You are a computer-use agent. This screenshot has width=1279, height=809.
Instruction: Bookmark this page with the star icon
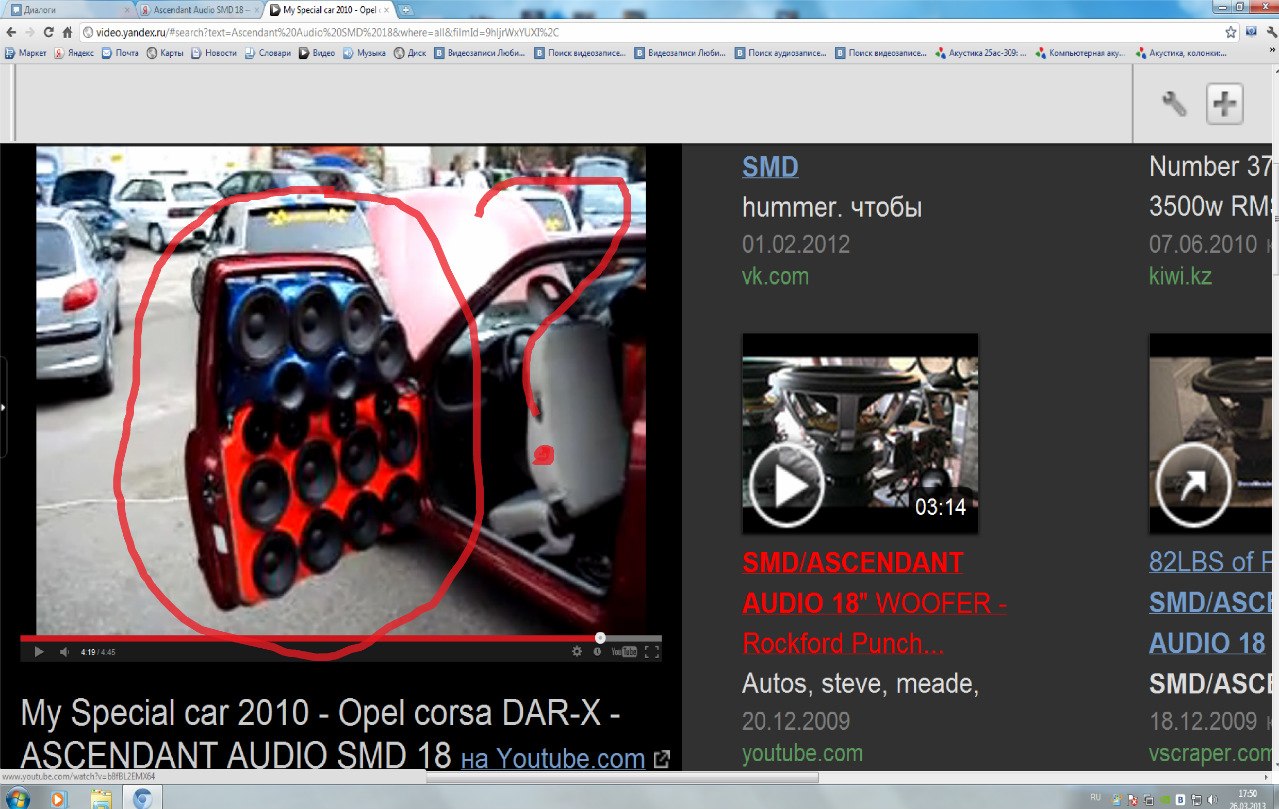pyautogui.click(x=1231, y=32)
